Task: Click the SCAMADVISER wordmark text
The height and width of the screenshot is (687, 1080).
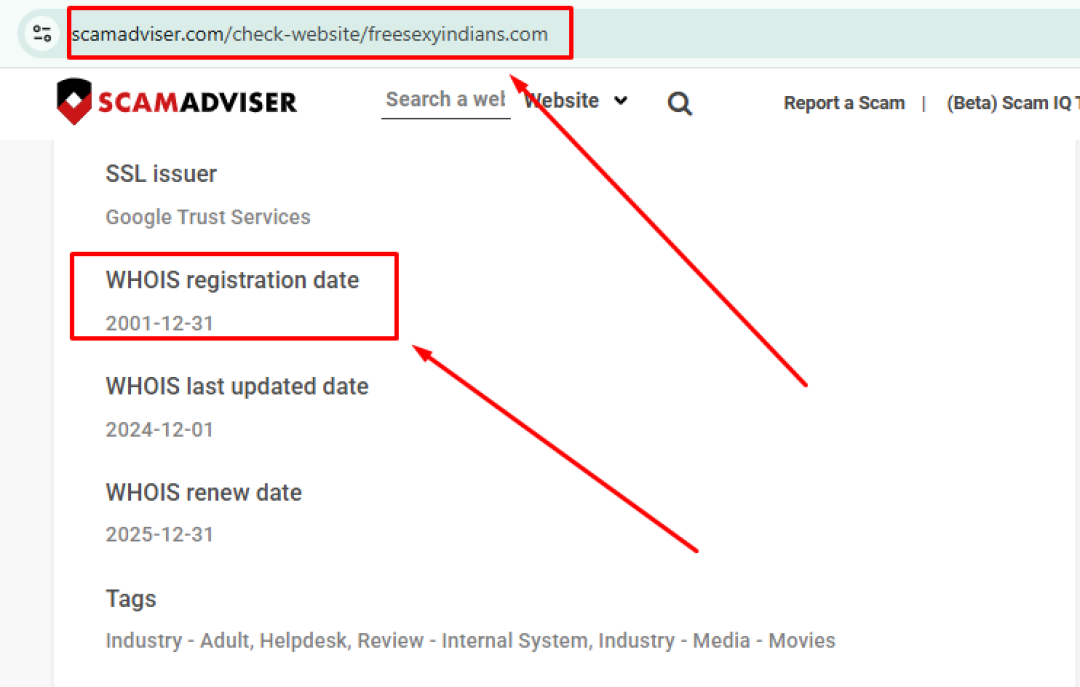Action: [x=197, y=102]
